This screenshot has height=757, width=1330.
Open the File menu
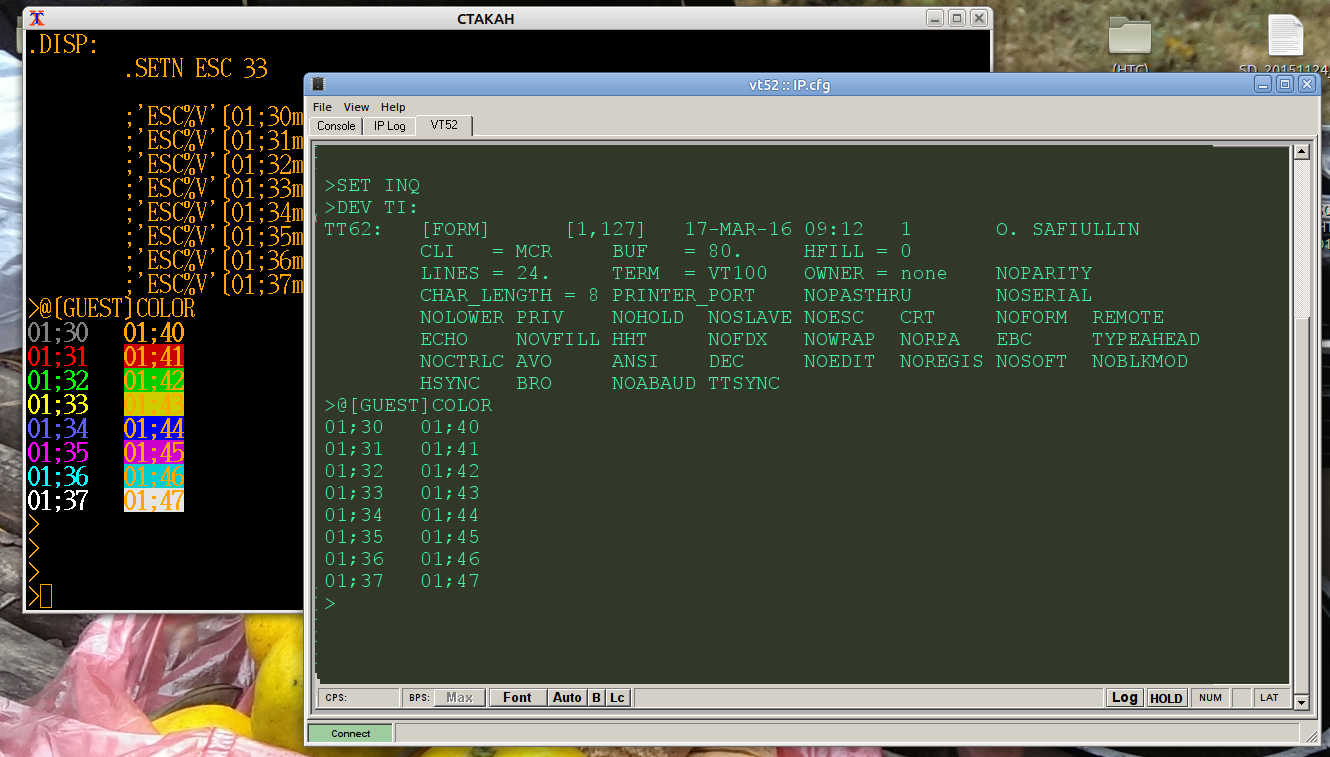322,107
